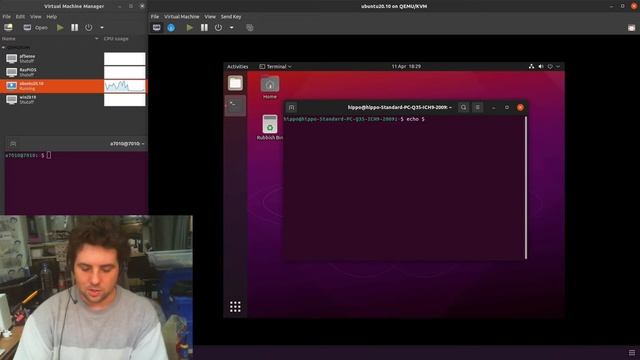Screen dimensions: 640x360
Task: Click Activities in the Ubuntu guest top bar
Action: pyautogui.click(x=238, y=67)
